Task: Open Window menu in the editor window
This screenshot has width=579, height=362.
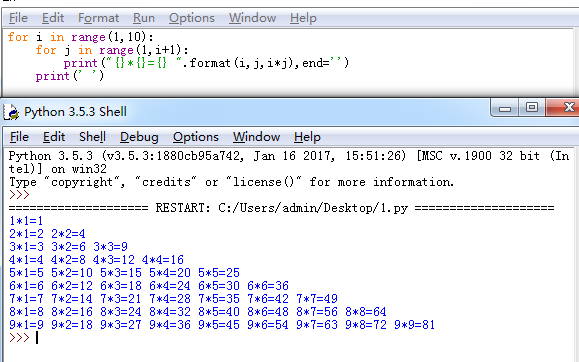Action: (253, 18)
